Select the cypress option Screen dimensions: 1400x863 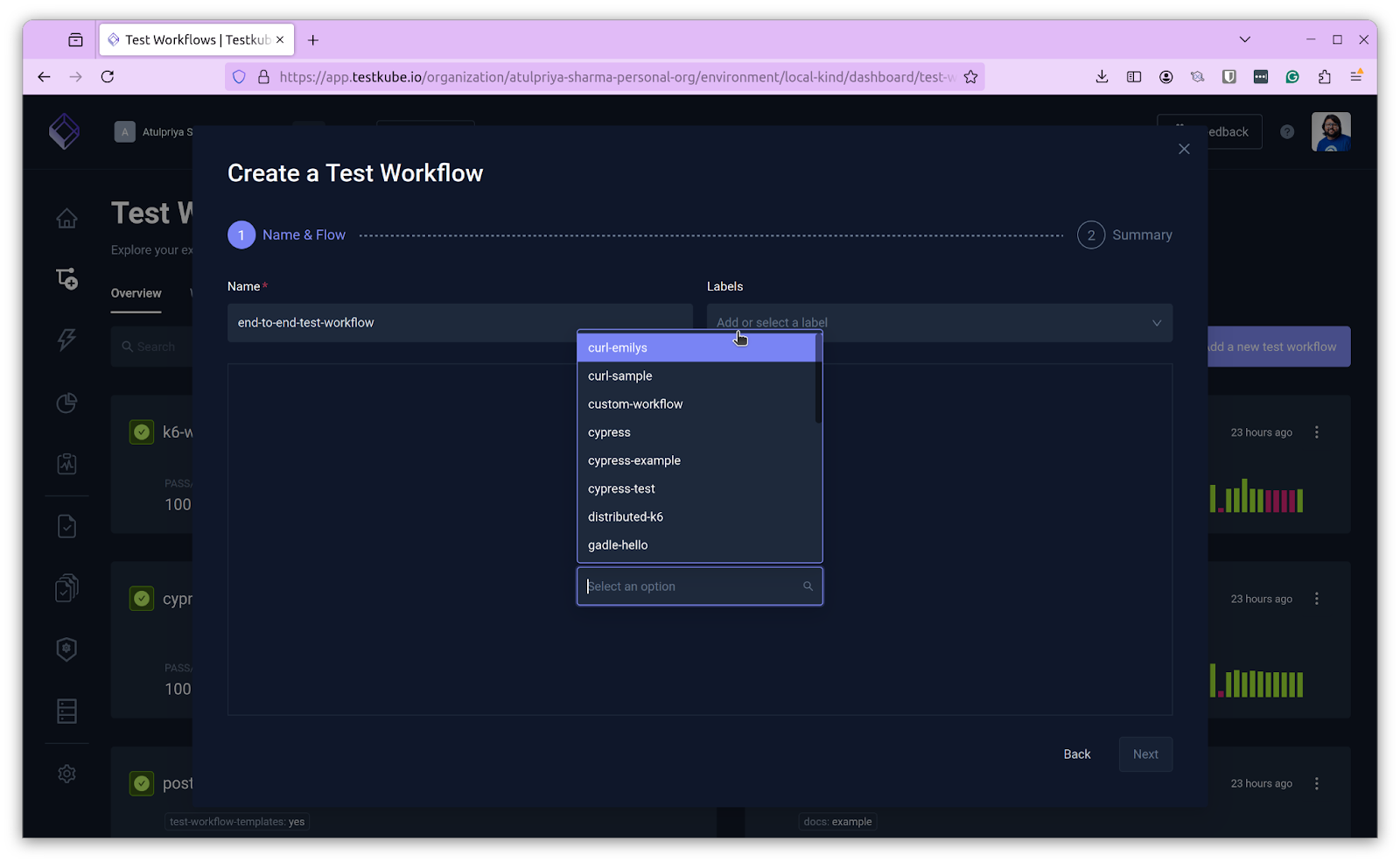point(696,432)
